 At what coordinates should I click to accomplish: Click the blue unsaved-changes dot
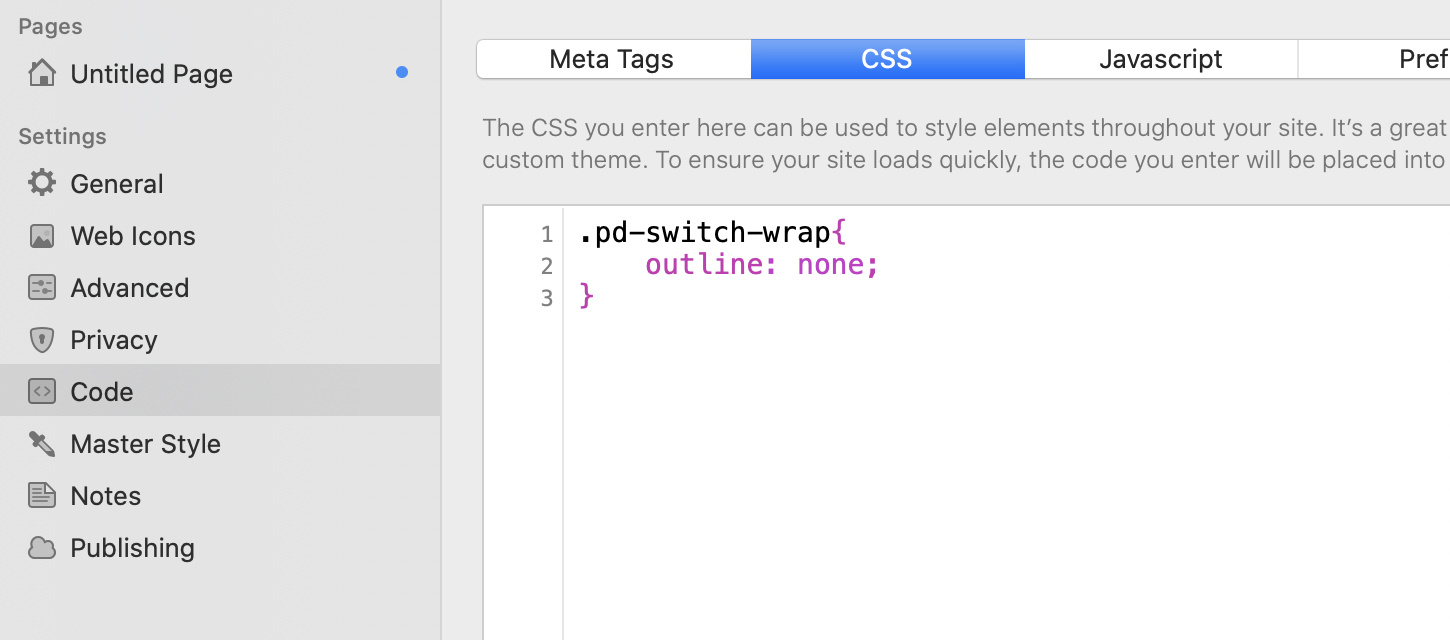402,72
